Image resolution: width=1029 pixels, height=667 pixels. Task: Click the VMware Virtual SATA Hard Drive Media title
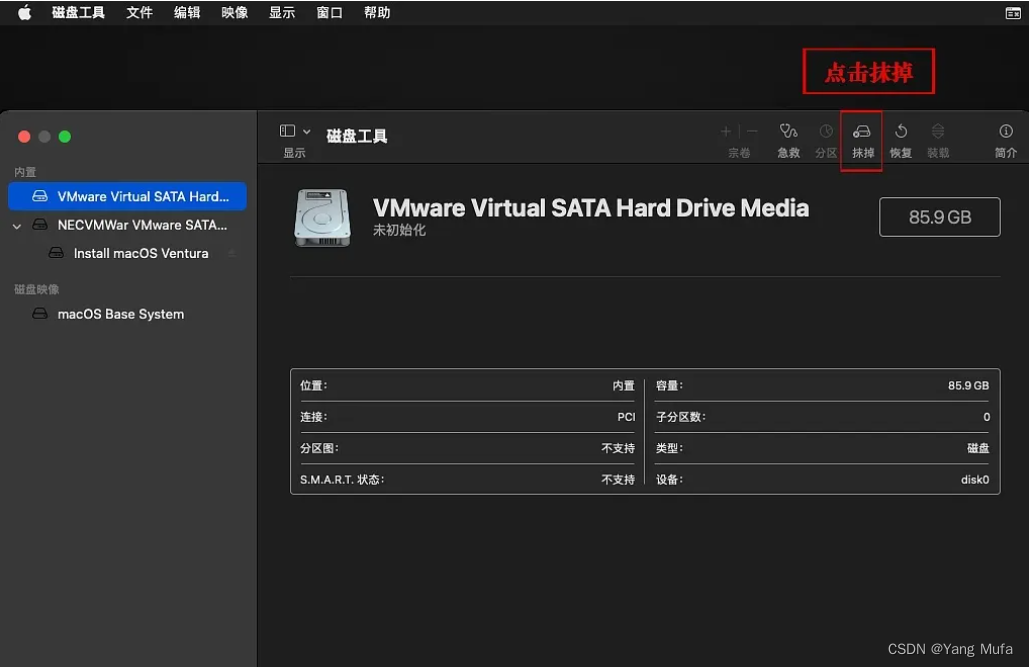591,208
